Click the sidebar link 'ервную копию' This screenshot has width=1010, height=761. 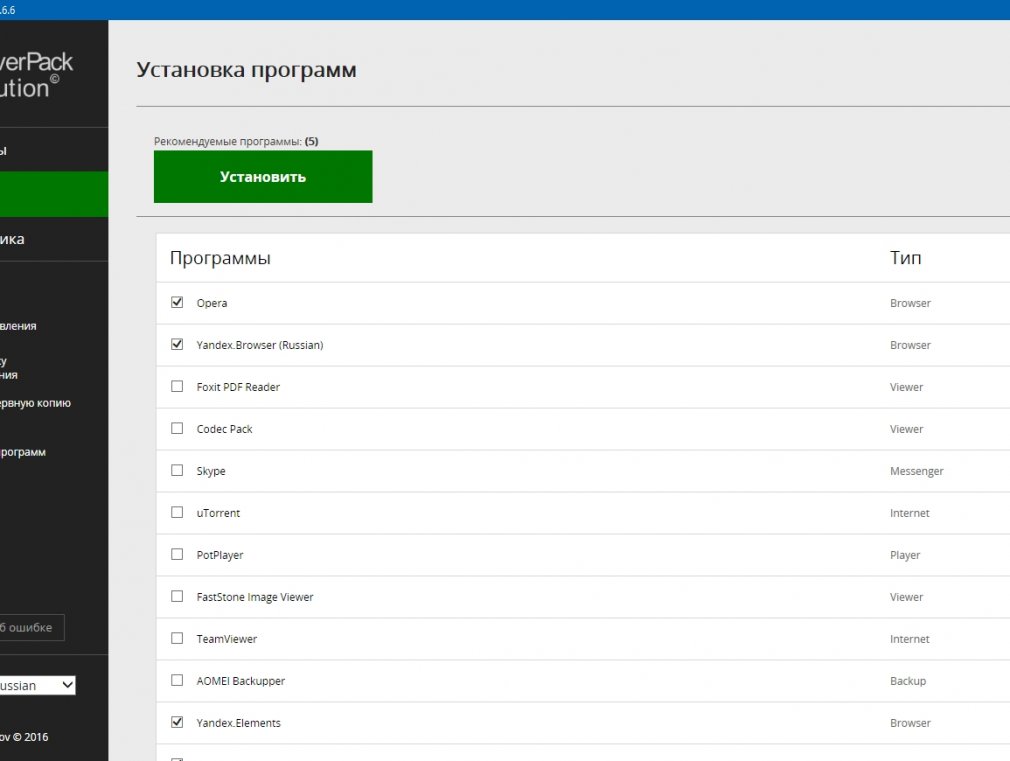tap(35, 403)
